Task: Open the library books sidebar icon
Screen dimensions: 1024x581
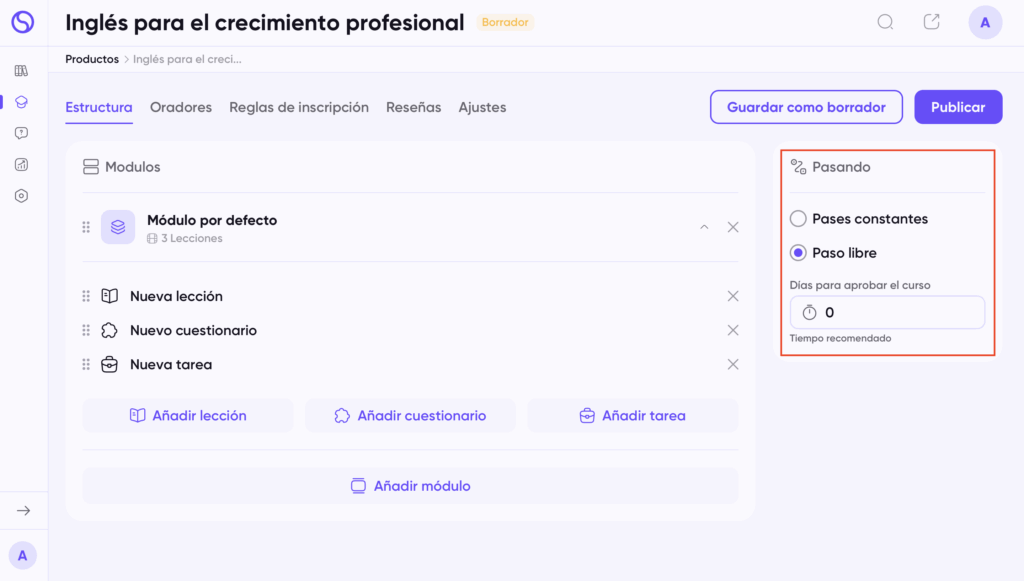Action: point(22,71)
